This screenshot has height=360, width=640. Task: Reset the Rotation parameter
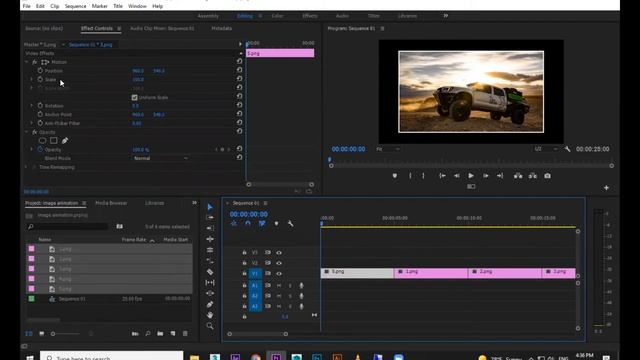[x=239, y=105]
